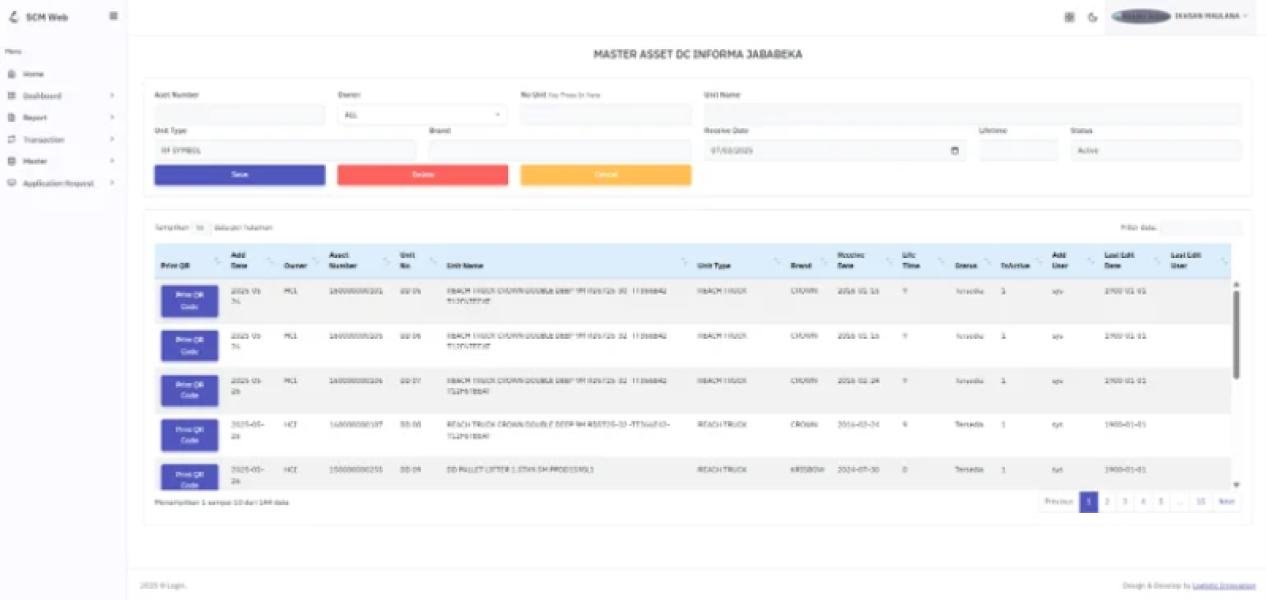
Task: Open the user profile dropdown menu
Action: [x=1180, y=17]
